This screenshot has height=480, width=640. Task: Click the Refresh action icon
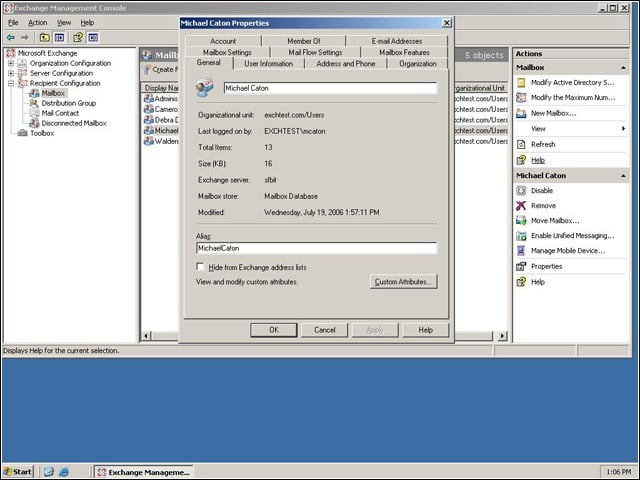(521, 144)
